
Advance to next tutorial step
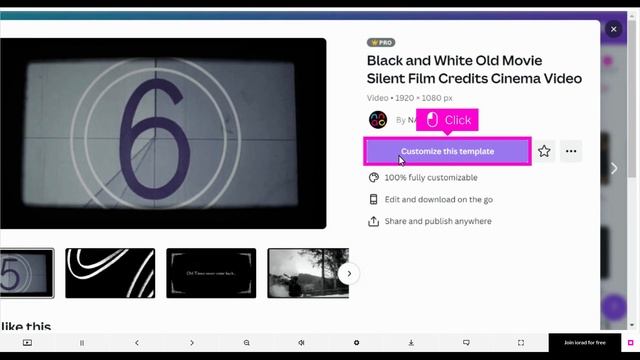[x=192, y=342]
